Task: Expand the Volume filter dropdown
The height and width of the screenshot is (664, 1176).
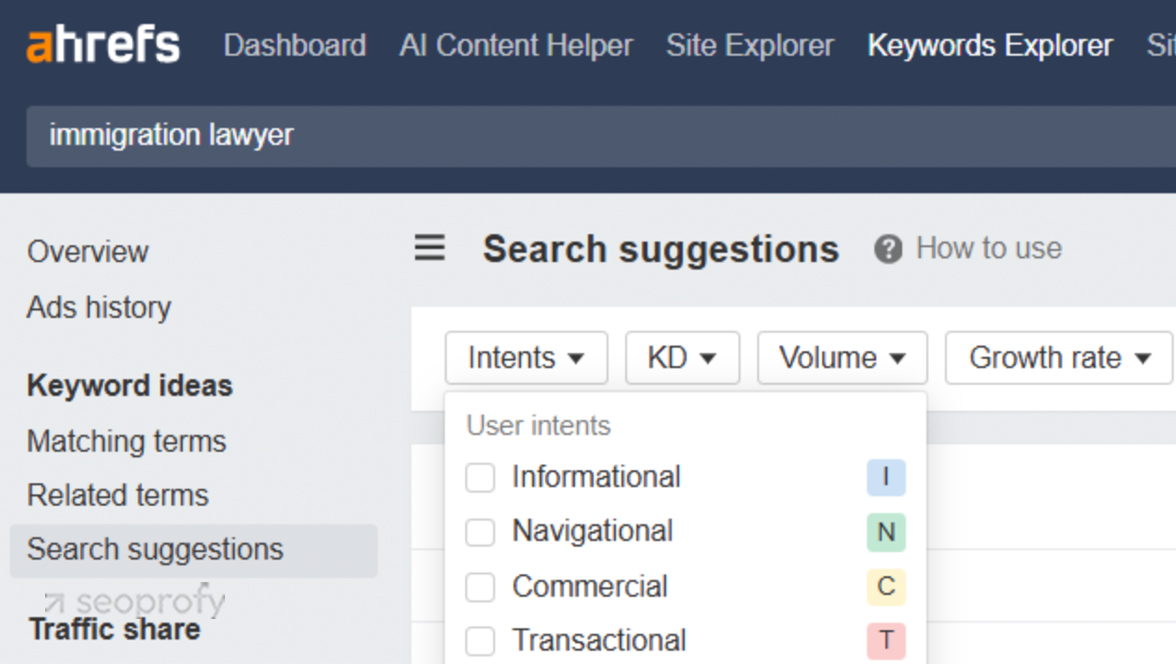Action: tap(842, 358)
